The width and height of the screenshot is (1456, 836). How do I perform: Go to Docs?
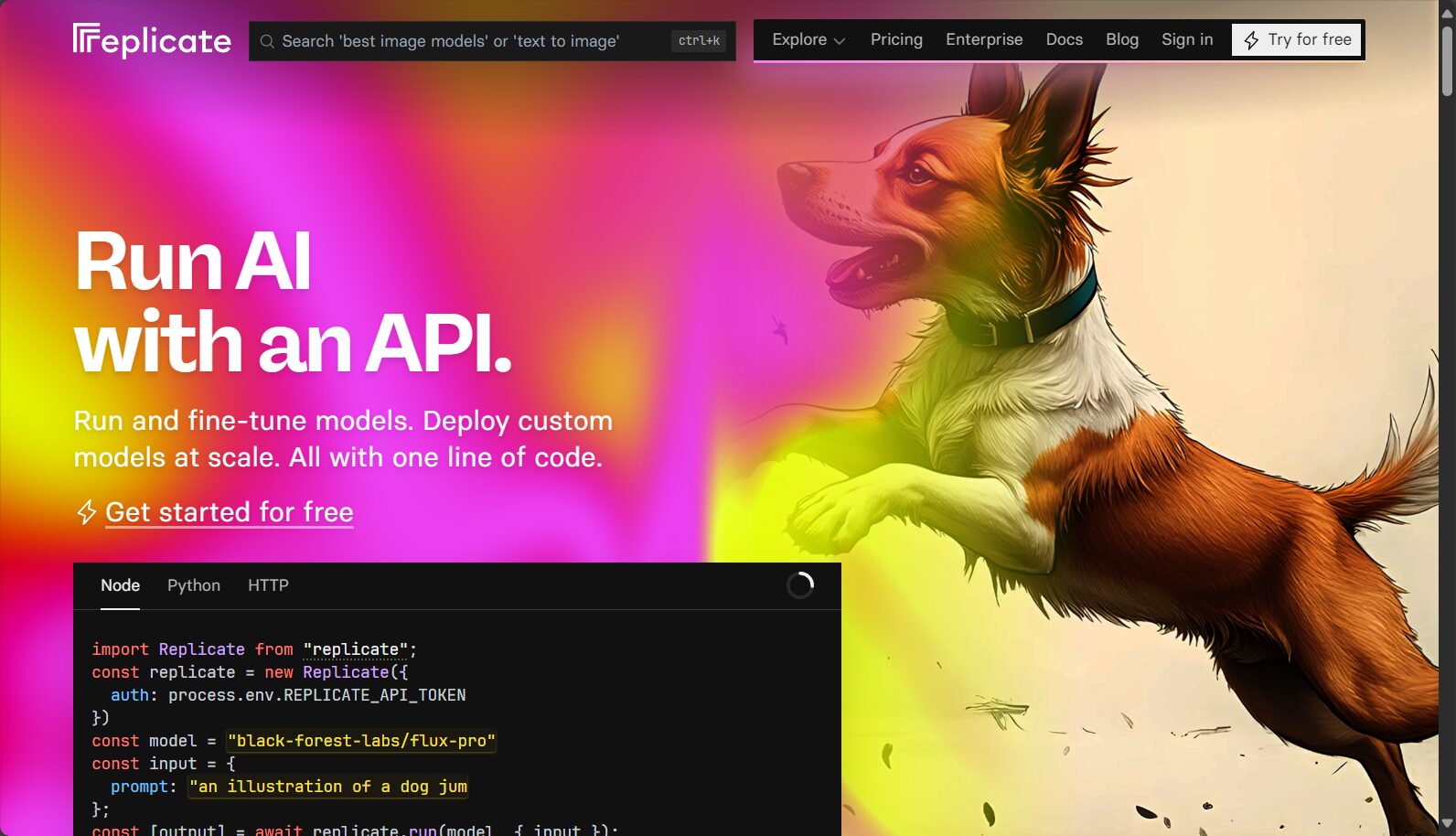point(1065,39)
